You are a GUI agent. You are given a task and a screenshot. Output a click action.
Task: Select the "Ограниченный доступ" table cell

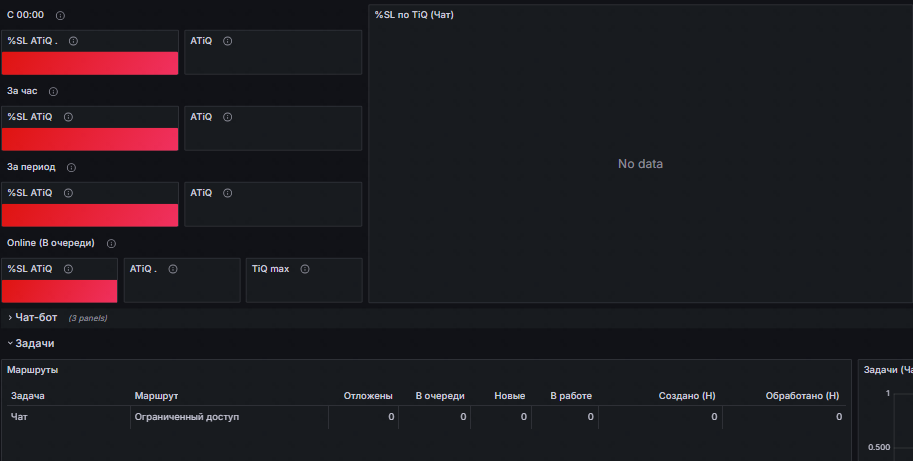(x=187, y=417)
